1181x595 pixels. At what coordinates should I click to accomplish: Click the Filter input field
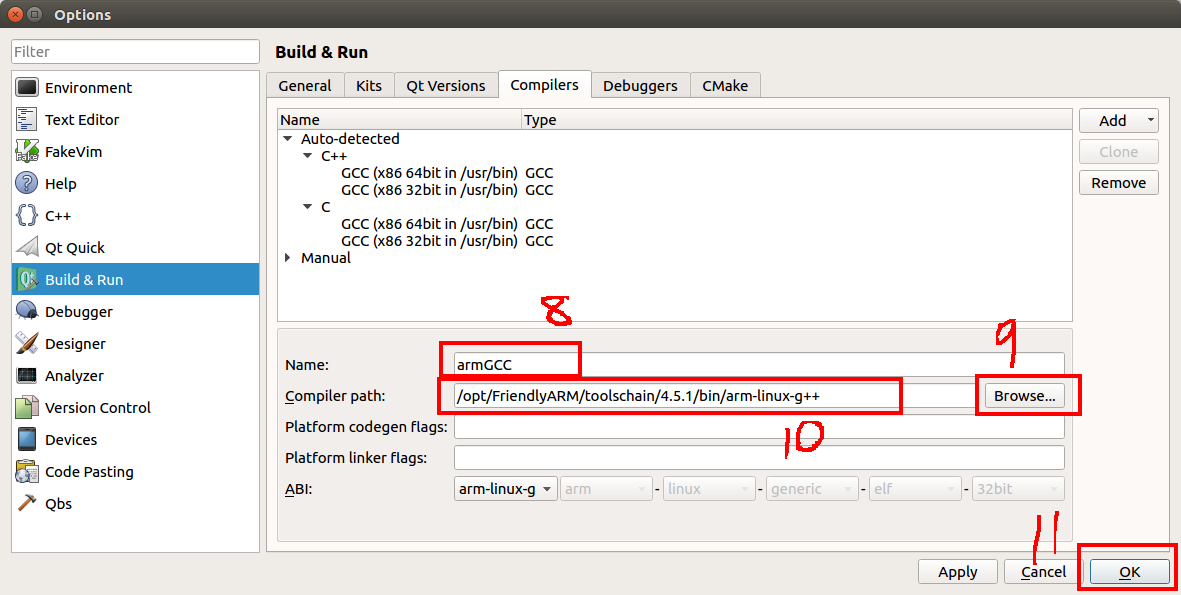(134, 50)
